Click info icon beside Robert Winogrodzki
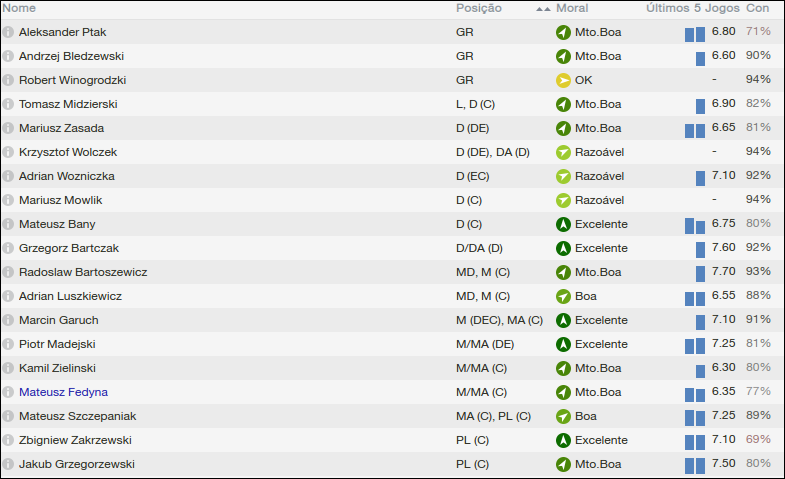The width and height of the screenshot is (785, 479). 9,80
